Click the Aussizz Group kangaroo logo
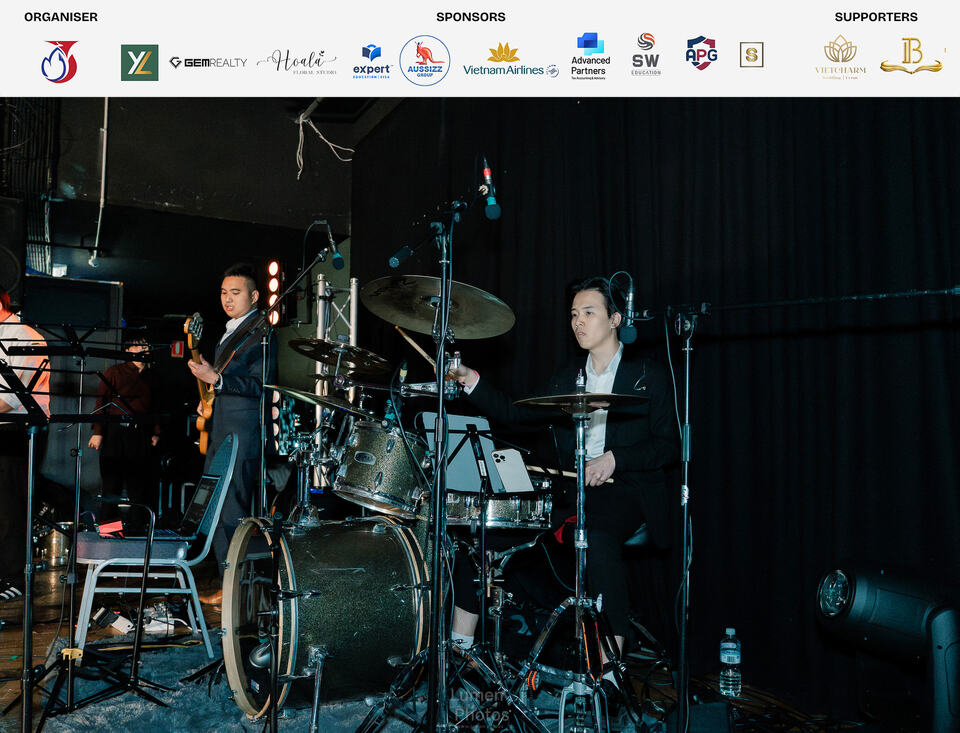 point(425,61)
